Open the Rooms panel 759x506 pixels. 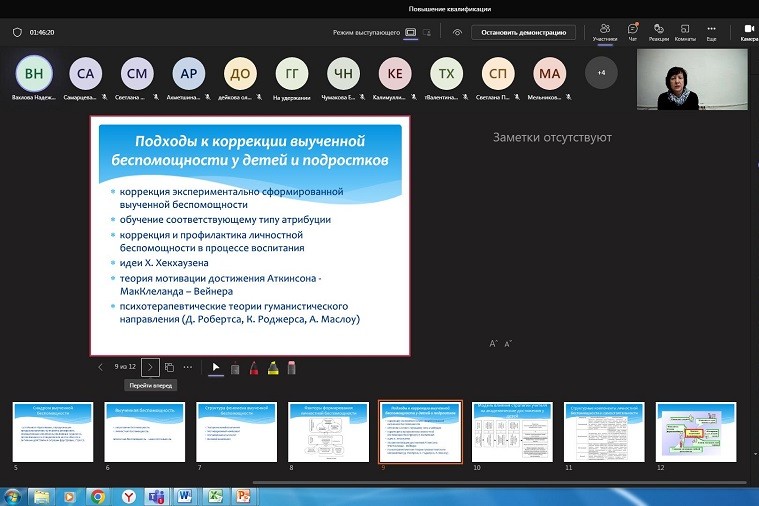[685, 32]
